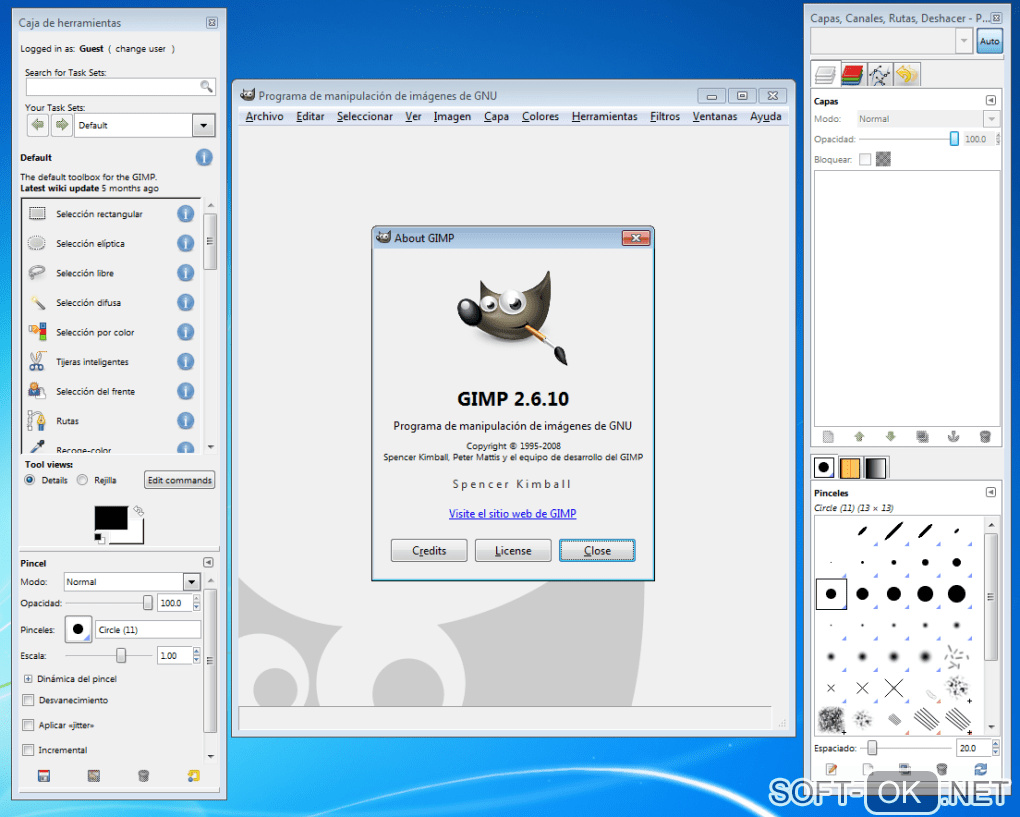The image size is (1020, 817).
Task: Click the change user link
Action: (141, 49)
